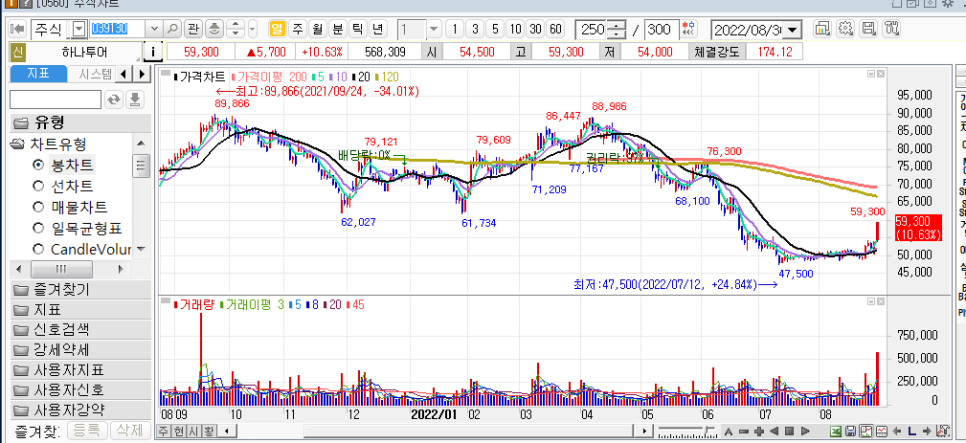The width and height of the screenshot is (966, 443).
Task: Open the stock info 'i' button
Action: 153,52
